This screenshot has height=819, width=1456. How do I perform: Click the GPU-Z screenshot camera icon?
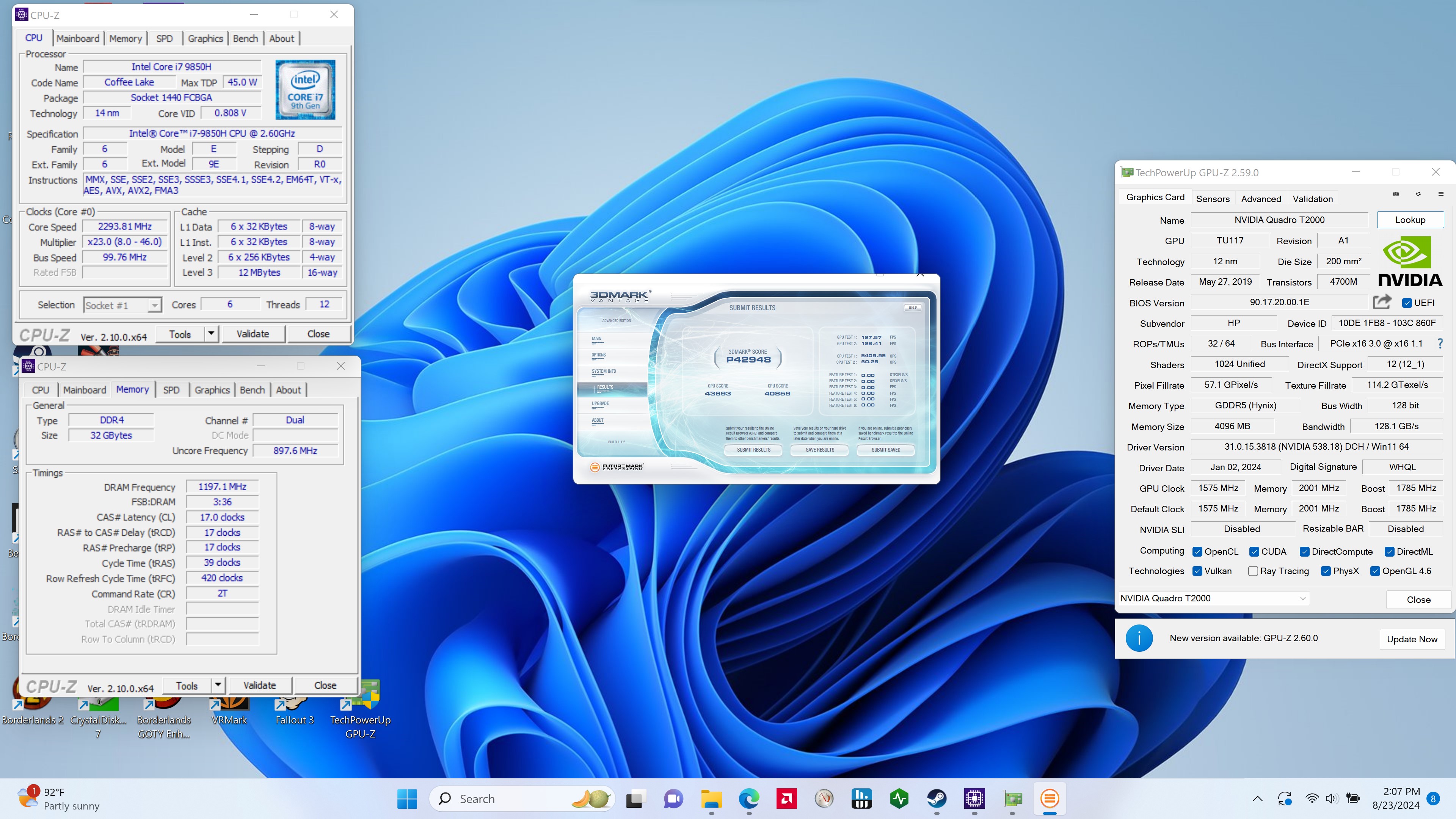pos(1395,194)
